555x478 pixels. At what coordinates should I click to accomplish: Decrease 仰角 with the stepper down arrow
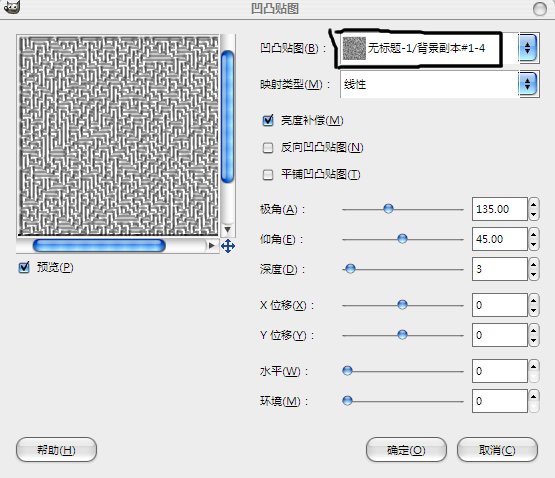click(533, 245)
